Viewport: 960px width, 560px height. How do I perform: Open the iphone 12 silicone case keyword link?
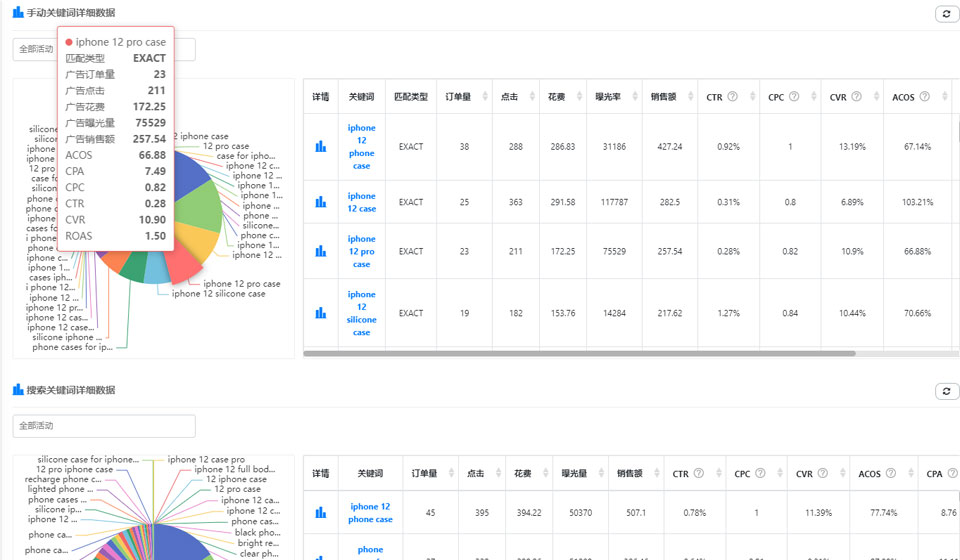coord(361,313)
